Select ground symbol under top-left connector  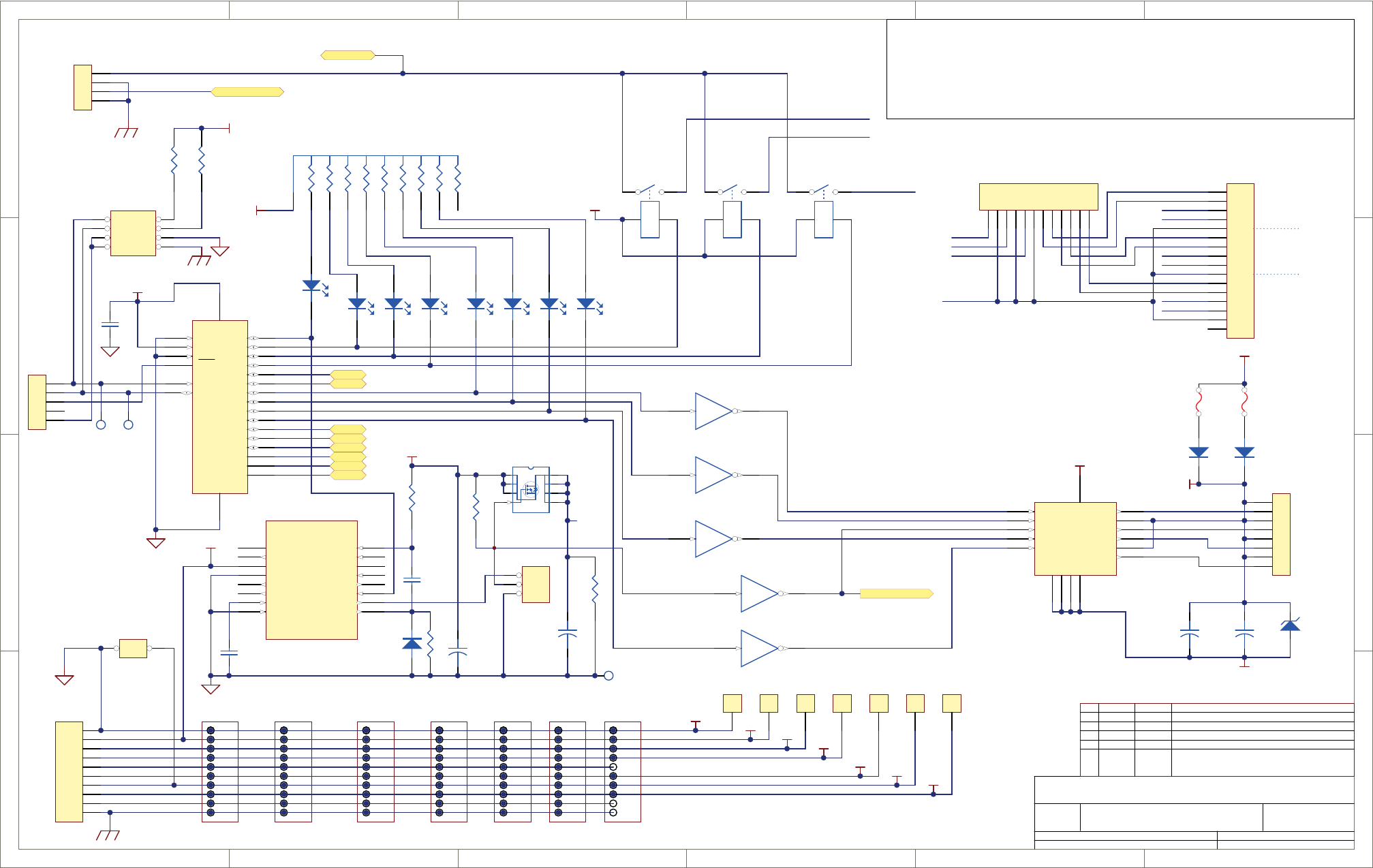point(126,132)
